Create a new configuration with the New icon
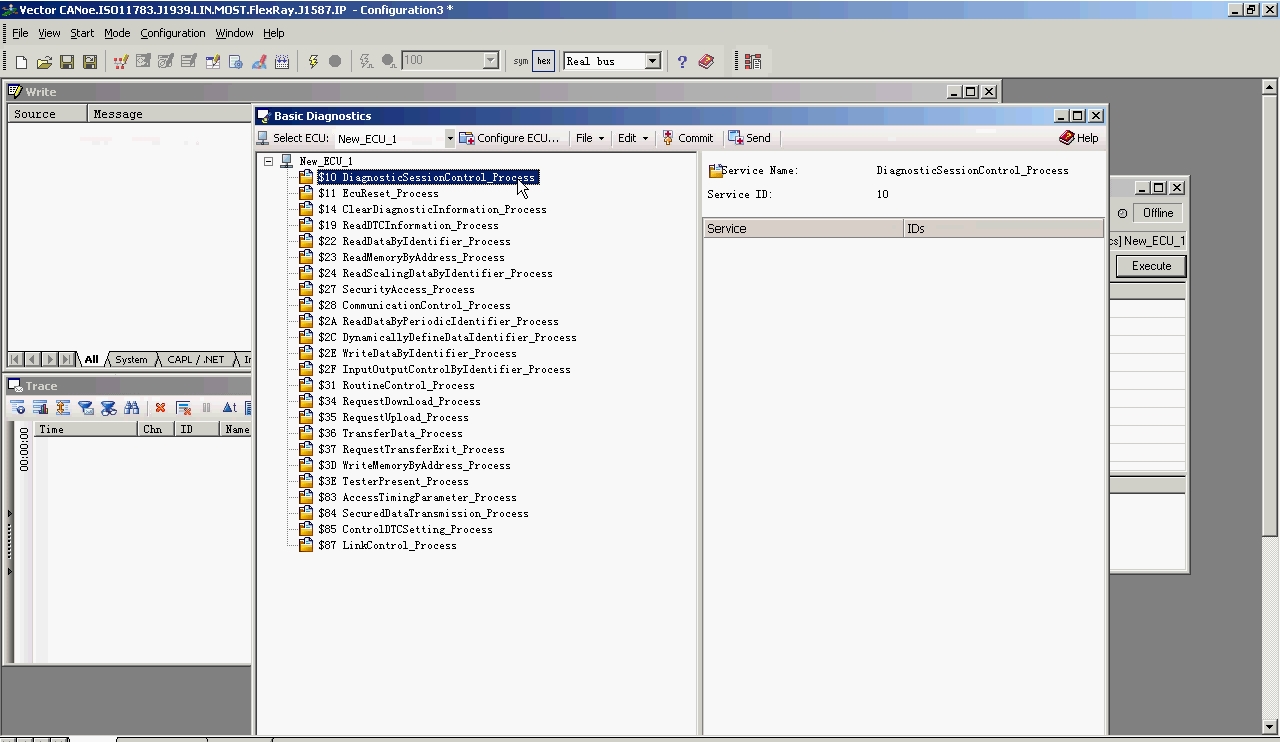The image size is (1280, 742). pyautogui.click(x=21, y=61)
